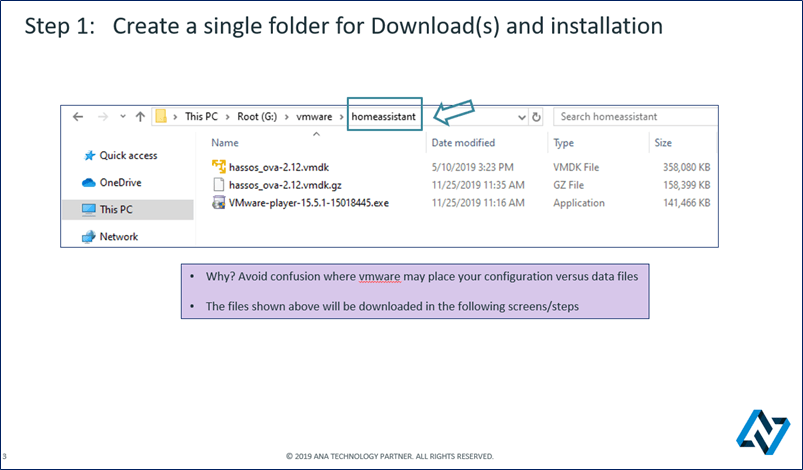803x470 pixels.
Task: Navigate to vmware in breadcrumb path
Action: click(x=314, y=117)
